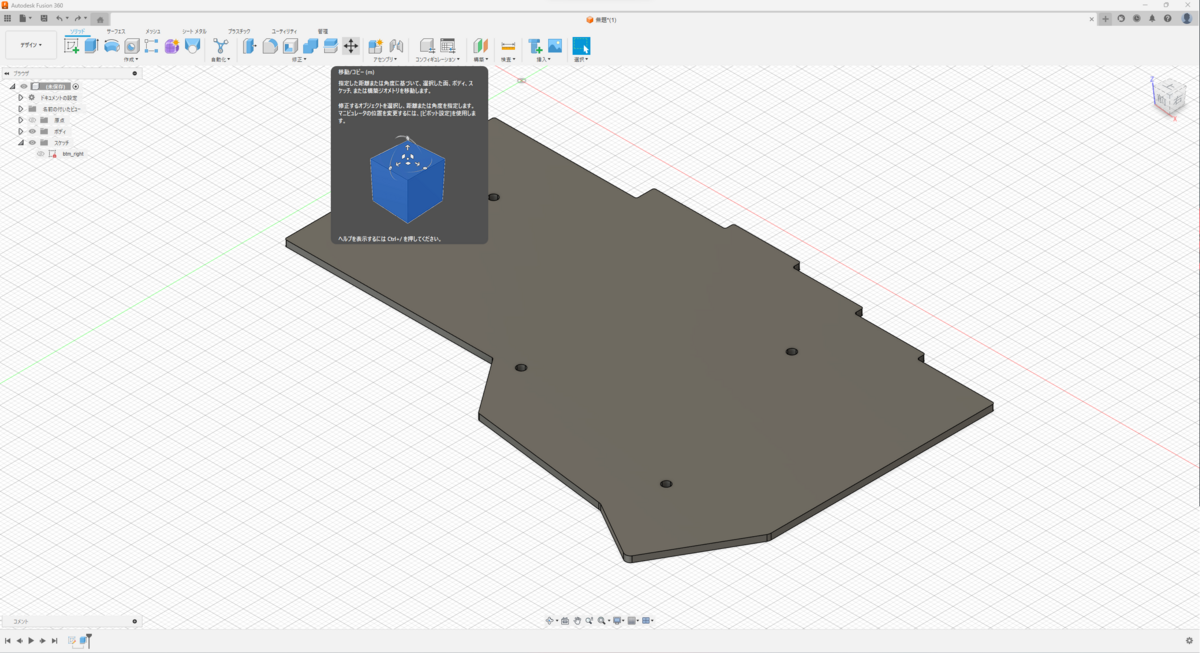
Task: Select the Hole tool
Action: coord(131,45)
